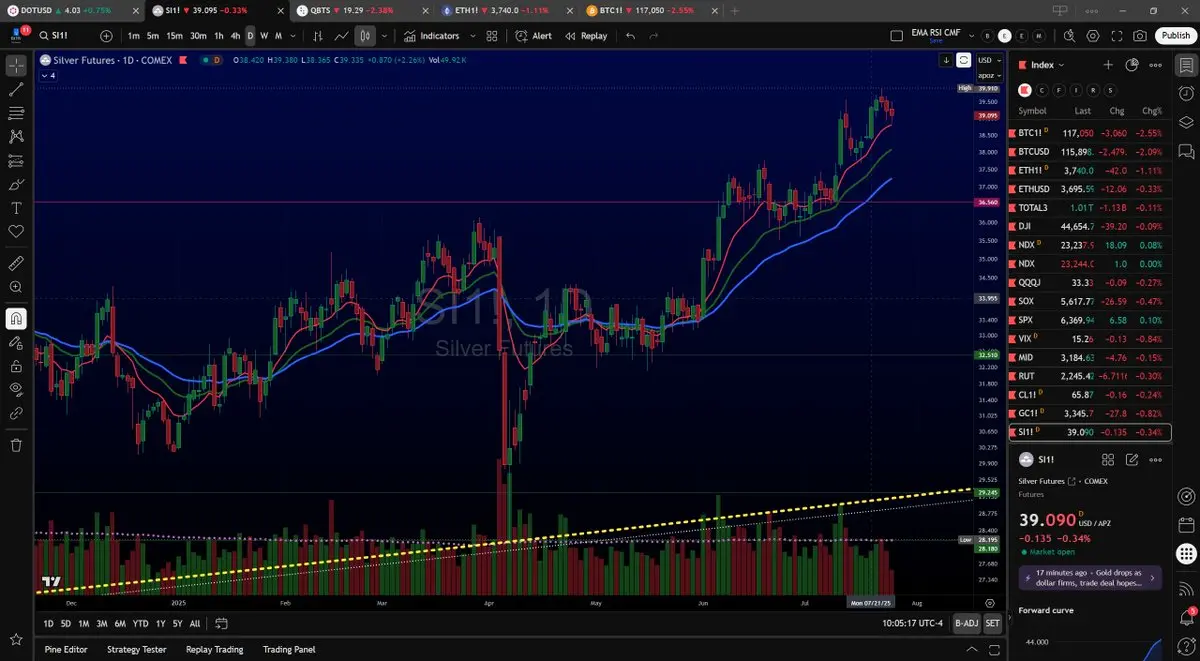Screen dimensions: 1200x661
Task: Select the ETHUSD watchlist row
Action: (x=1089, y=189)
